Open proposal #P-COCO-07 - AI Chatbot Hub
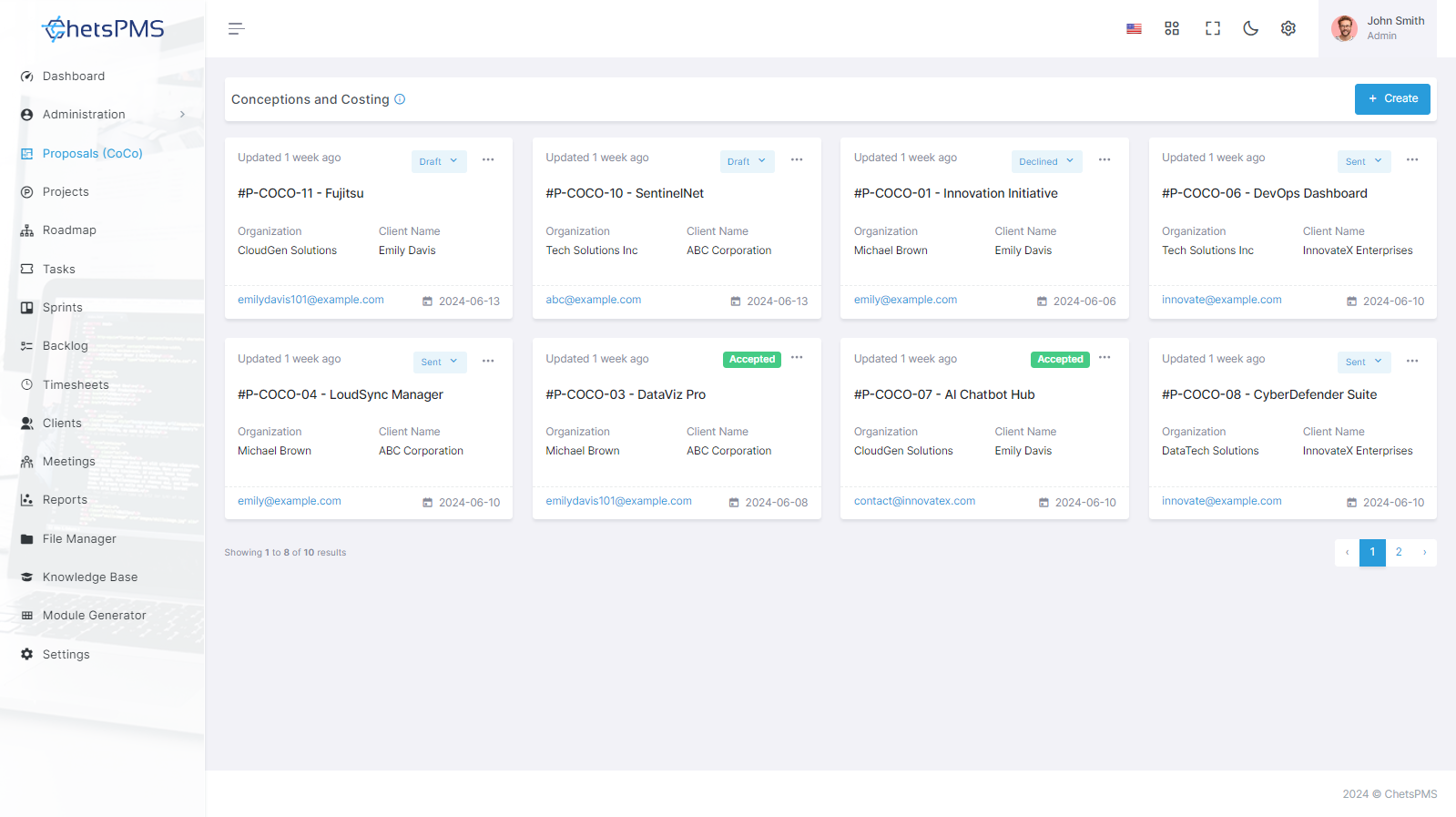Image resolution: width=1456 pixels, height=817 pixels. pos(944,394)
